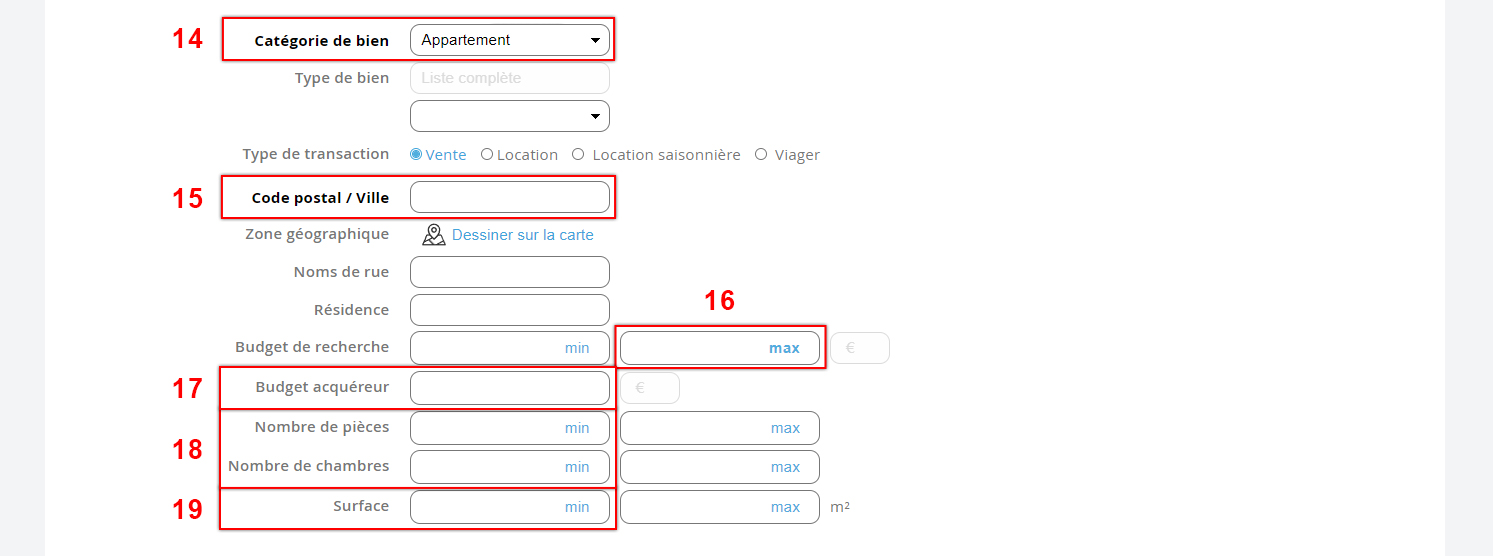Click the Surface max input field
This screenshot has width=1493, height=556.
[x=700, y=507]
